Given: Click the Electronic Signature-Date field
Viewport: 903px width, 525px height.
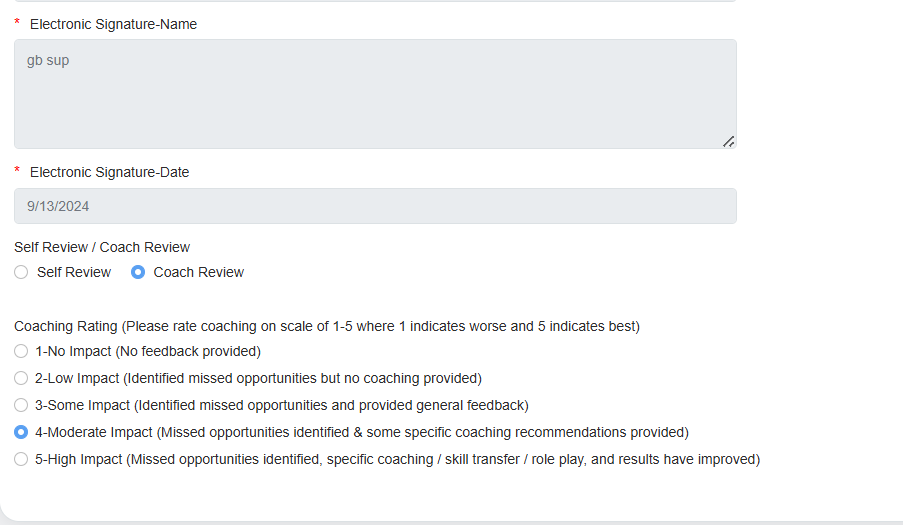Looking at the screenshot, I should click(375, 206).
